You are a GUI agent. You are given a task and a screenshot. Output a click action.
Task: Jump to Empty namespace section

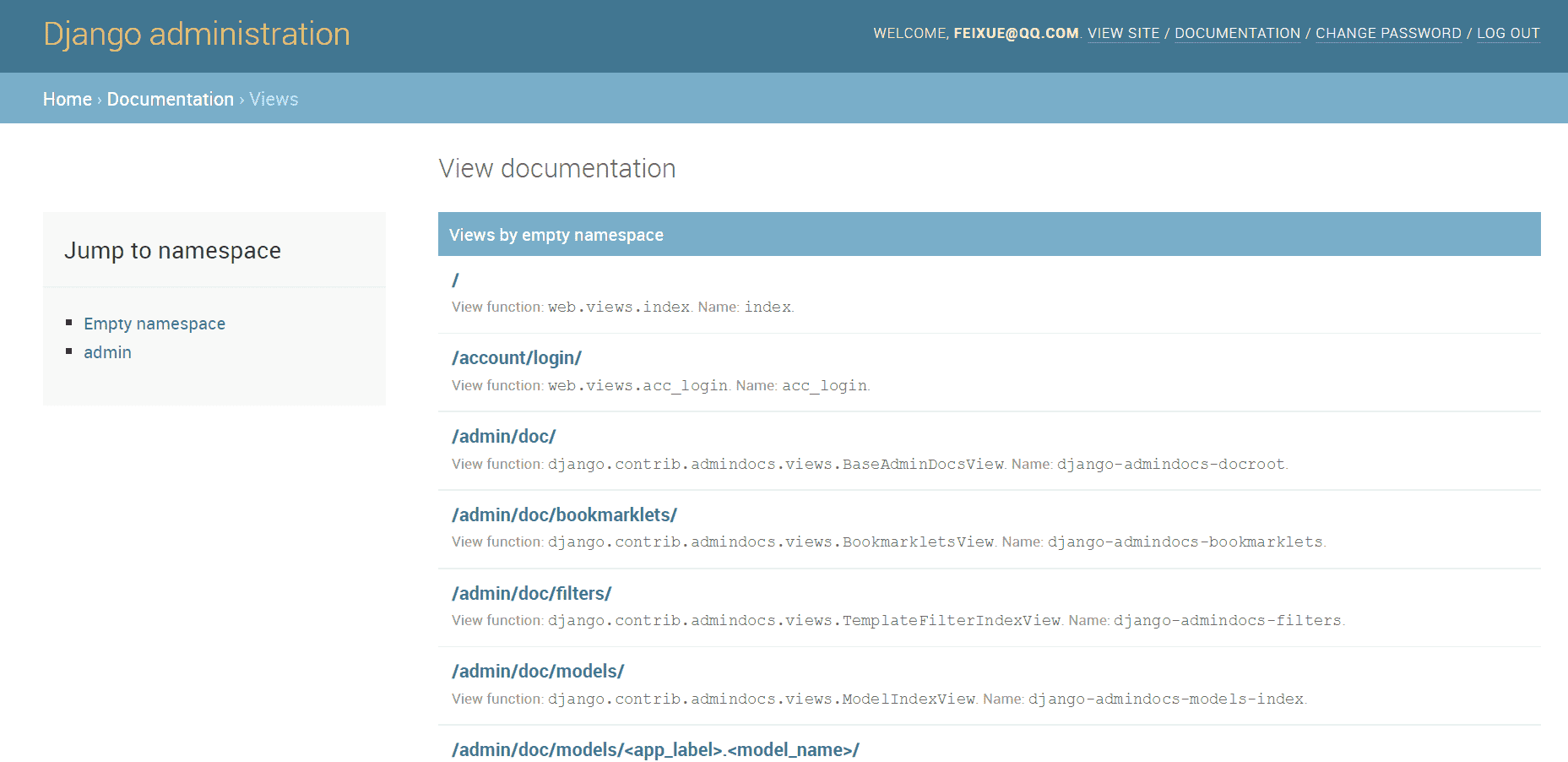(155, 324)
